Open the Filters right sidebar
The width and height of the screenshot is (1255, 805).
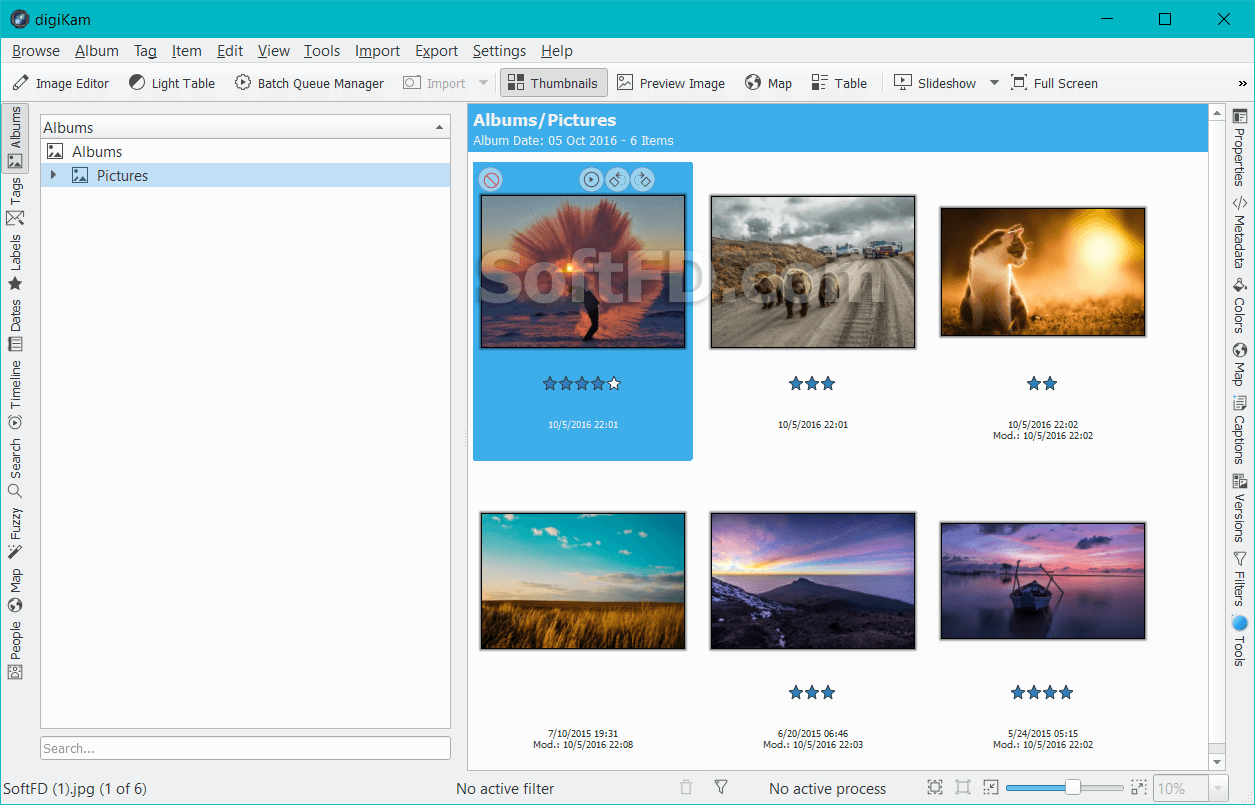pos(1240,578)
